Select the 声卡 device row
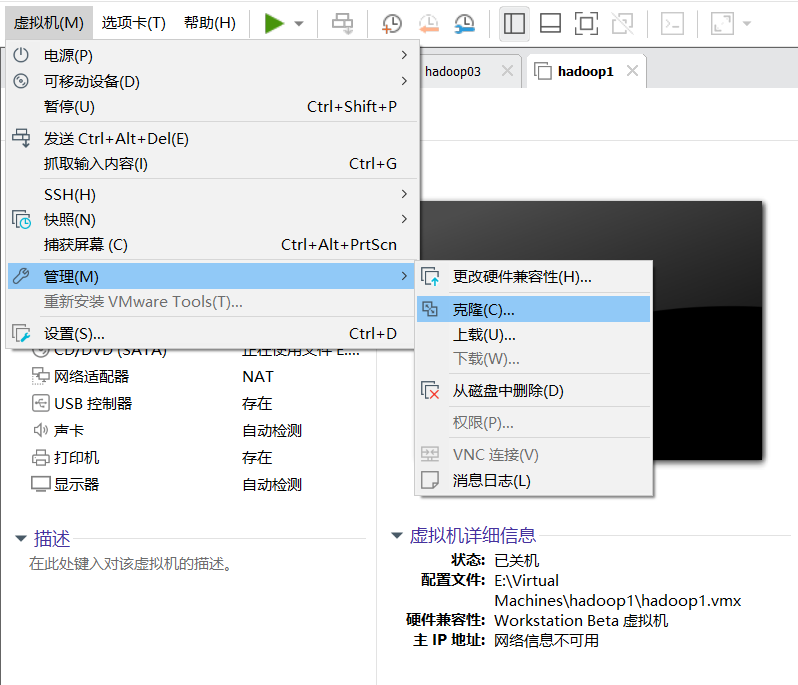Viewport: 798px width, 685px height. [x=198, y=431]
